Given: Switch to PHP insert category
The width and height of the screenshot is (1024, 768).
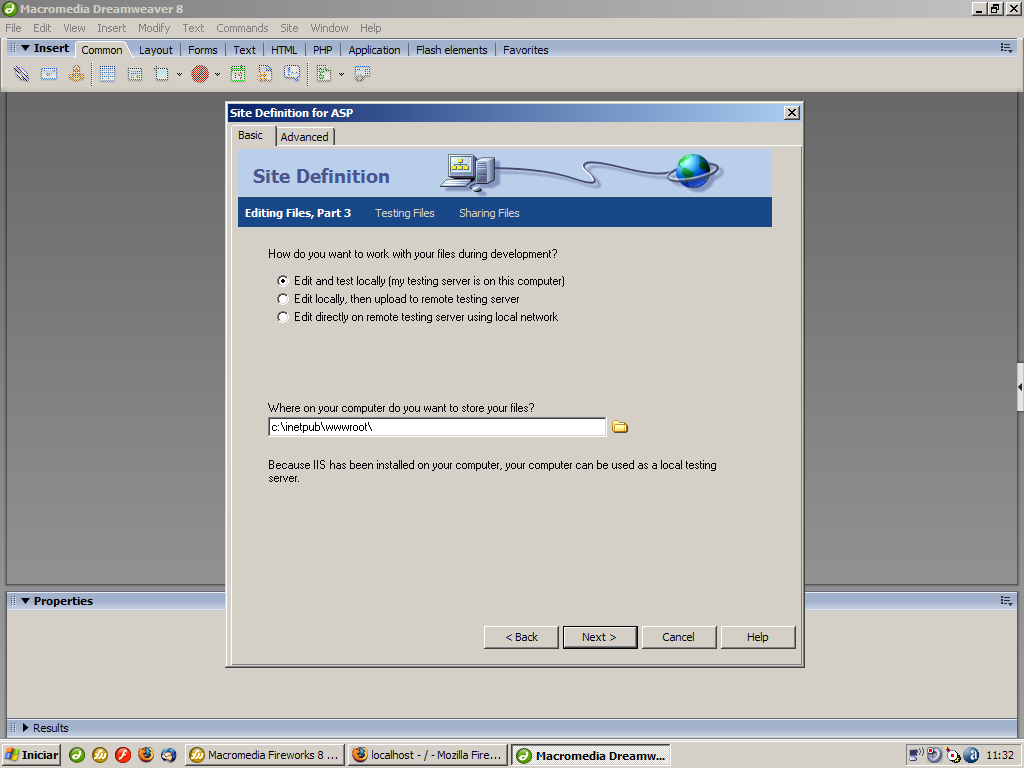Looking at the screenshot, I should 323,50.
